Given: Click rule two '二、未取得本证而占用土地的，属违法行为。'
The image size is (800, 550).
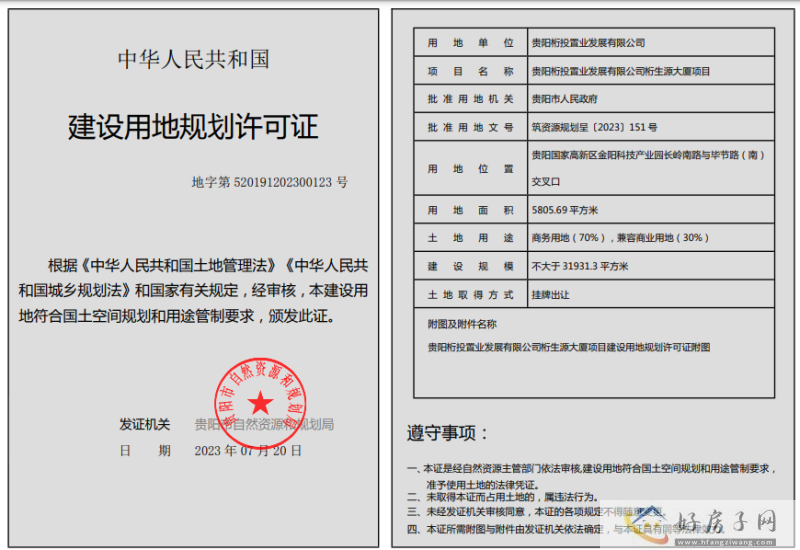Looking at the screenshot, I should (x=503, y=497).
